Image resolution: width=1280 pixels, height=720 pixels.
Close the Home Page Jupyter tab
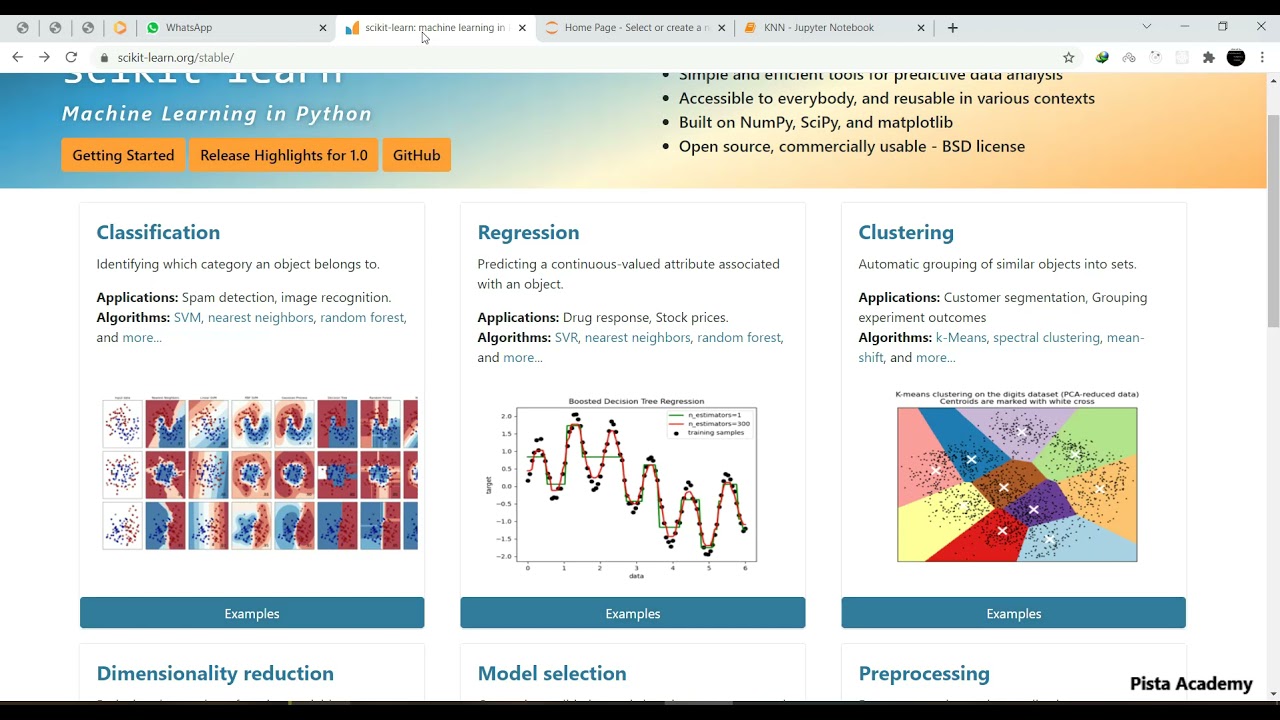point(722,28)
